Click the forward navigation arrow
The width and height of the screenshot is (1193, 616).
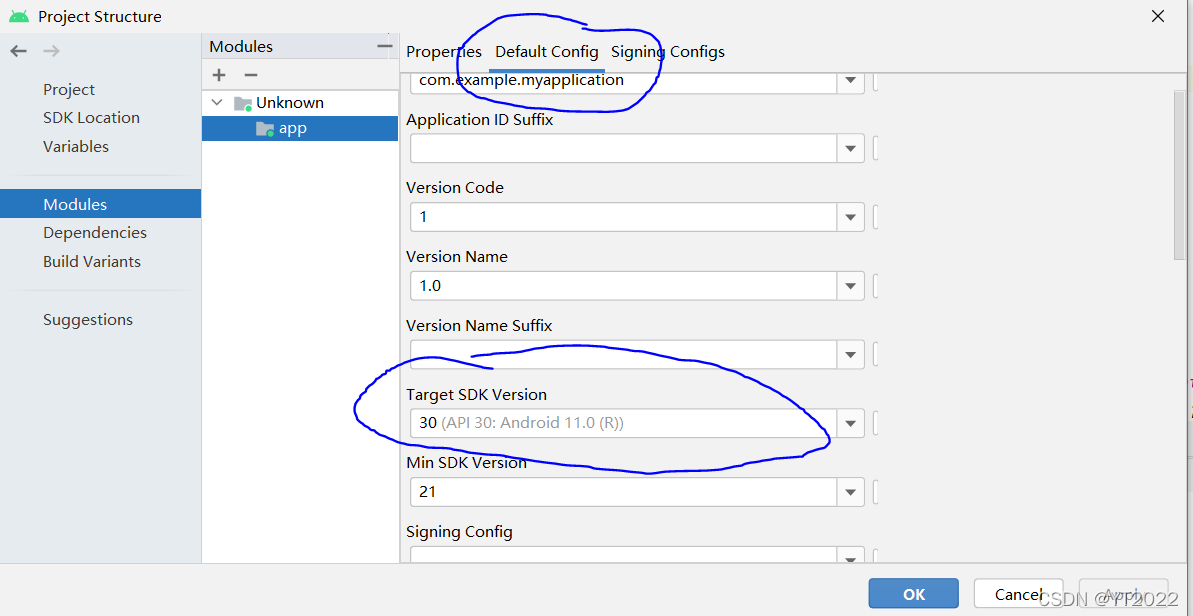52,51
